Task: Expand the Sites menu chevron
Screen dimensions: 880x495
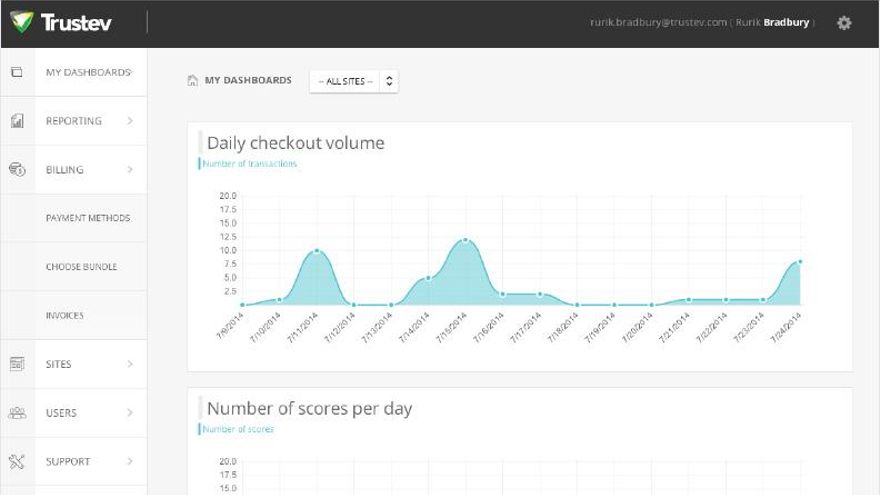Action: 130,365
